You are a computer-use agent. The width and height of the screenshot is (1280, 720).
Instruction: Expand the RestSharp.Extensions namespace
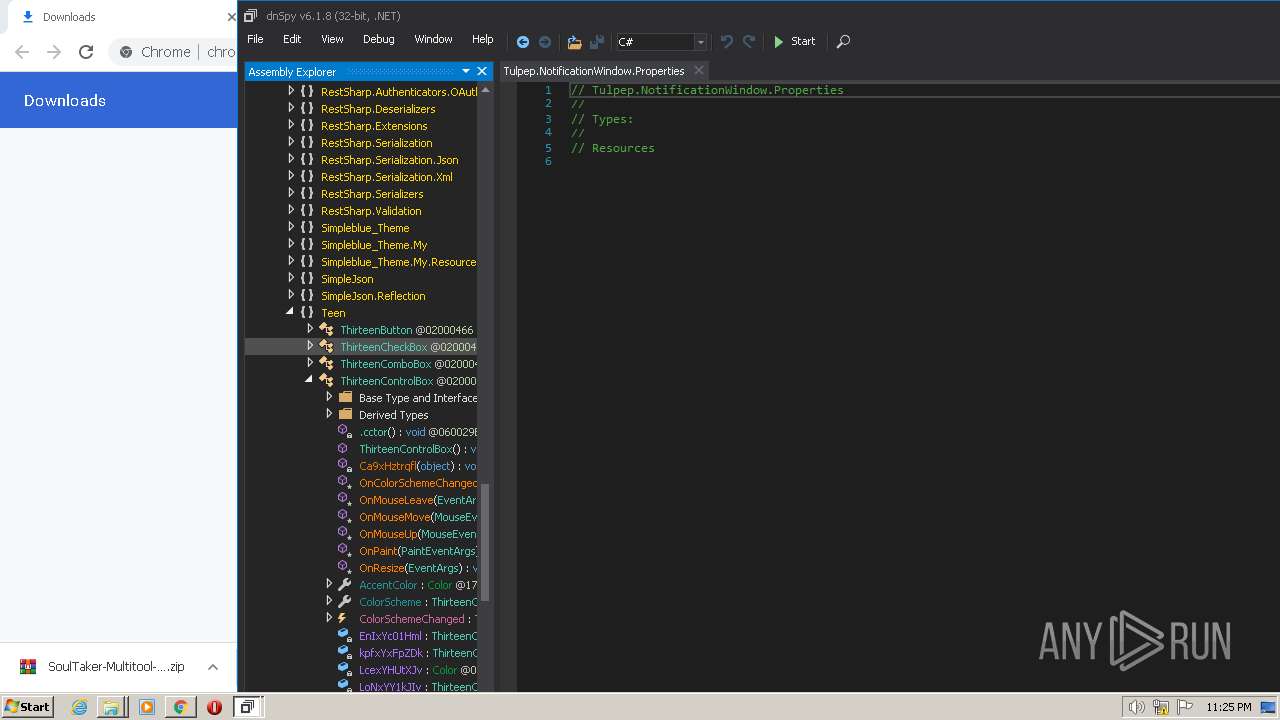tap(291, 125)
